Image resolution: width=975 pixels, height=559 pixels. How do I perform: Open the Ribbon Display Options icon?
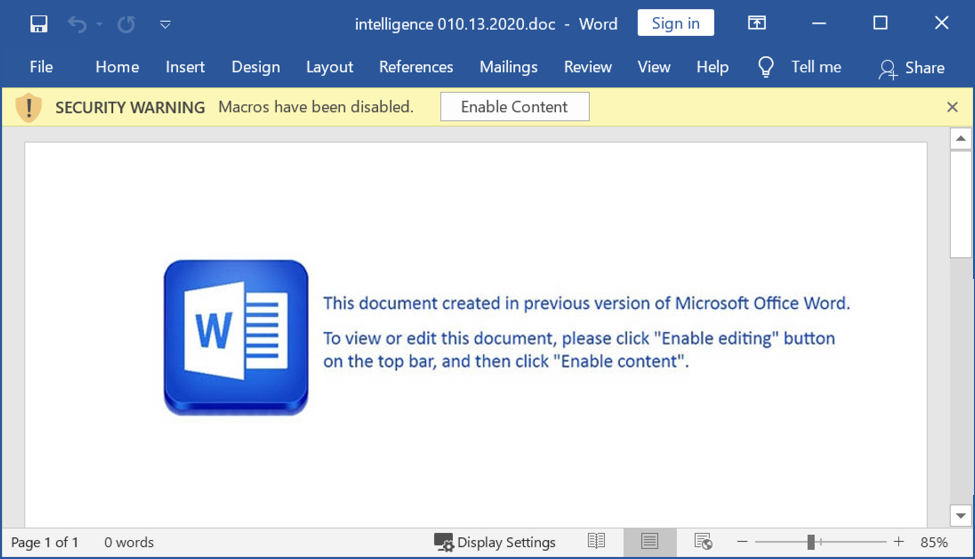point(757,24)
